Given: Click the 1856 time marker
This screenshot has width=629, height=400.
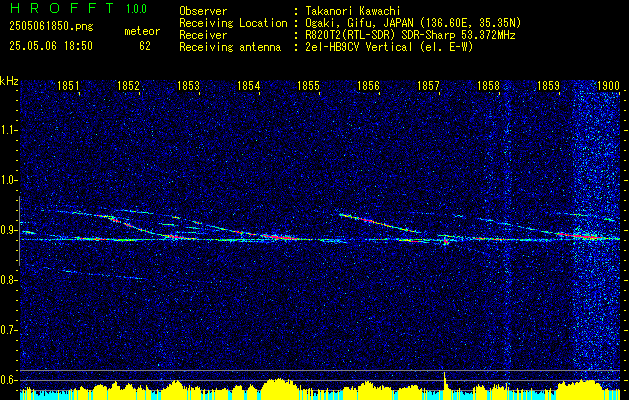Looking at the screenshot, I should (x=368, y=85).
